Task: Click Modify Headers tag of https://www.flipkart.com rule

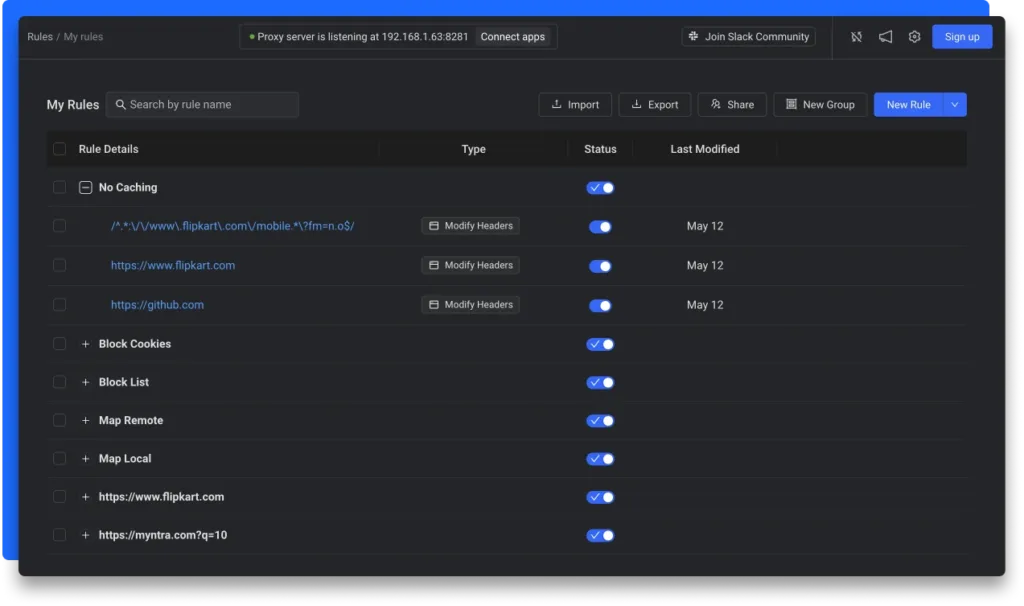Action: pyautogui.click(x=470, y=265)
